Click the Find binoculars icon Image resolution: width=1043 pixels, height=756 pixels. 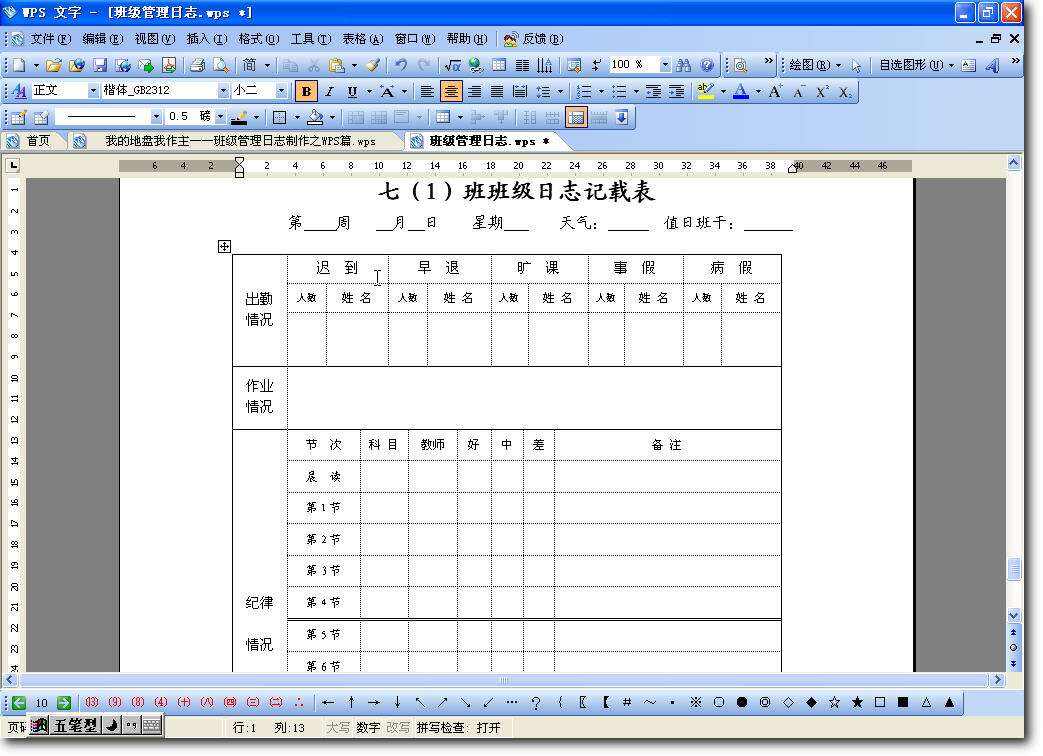click(684, 65)
